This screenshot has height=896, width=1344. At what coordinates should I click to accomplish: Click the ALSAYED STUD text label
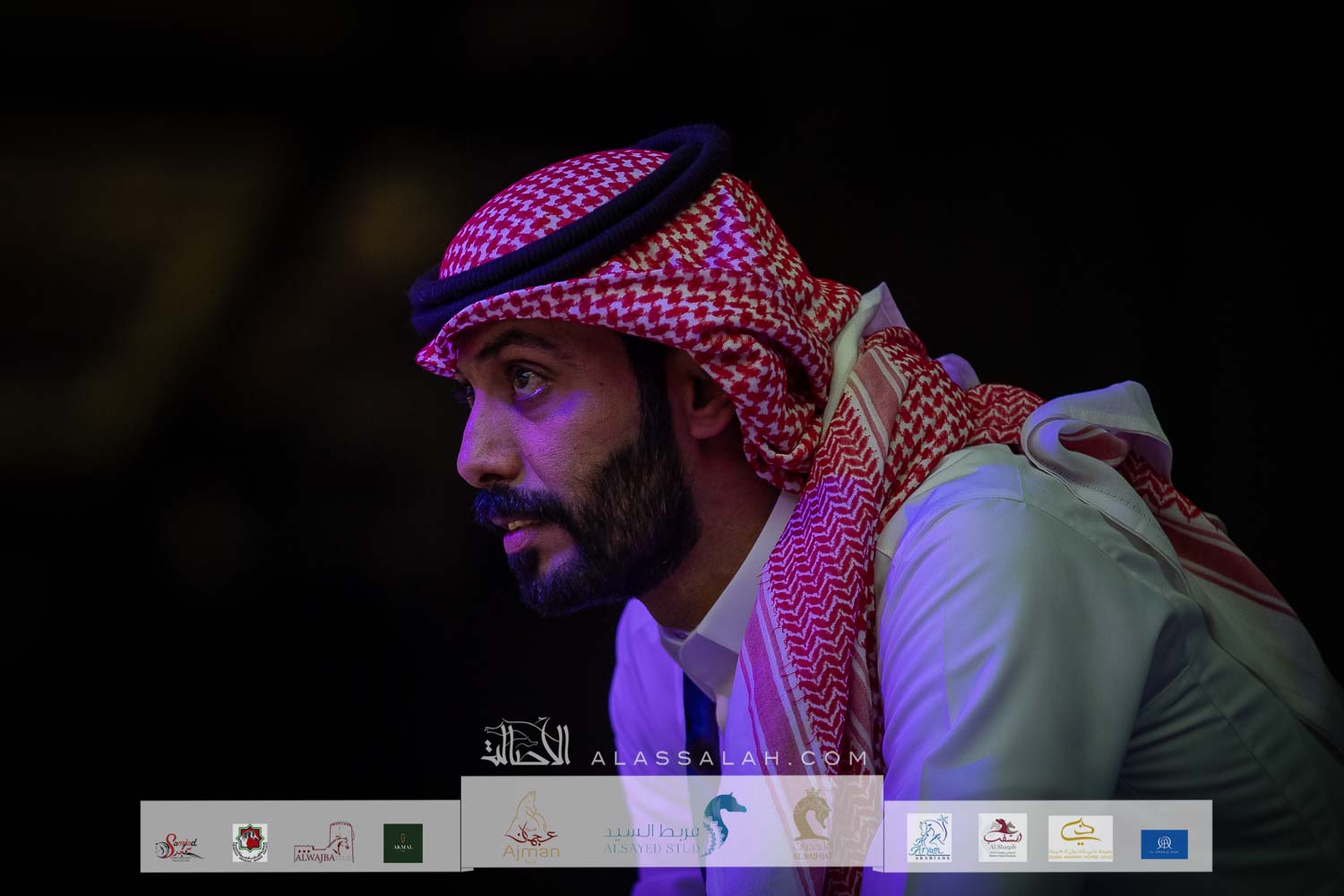(x=650, y=849)
